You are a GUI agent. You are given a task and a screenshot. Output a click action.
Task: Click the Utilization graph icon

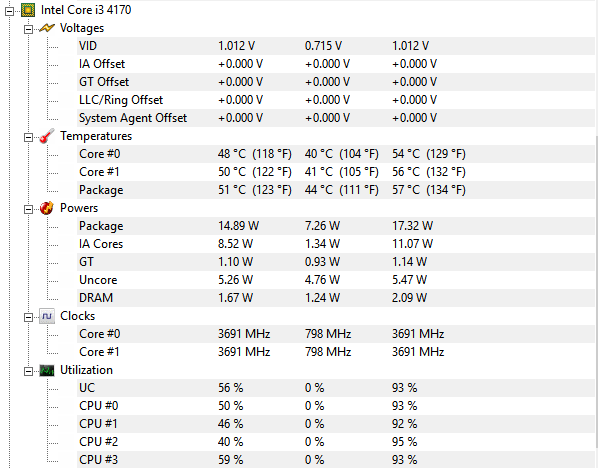[47, 370]
